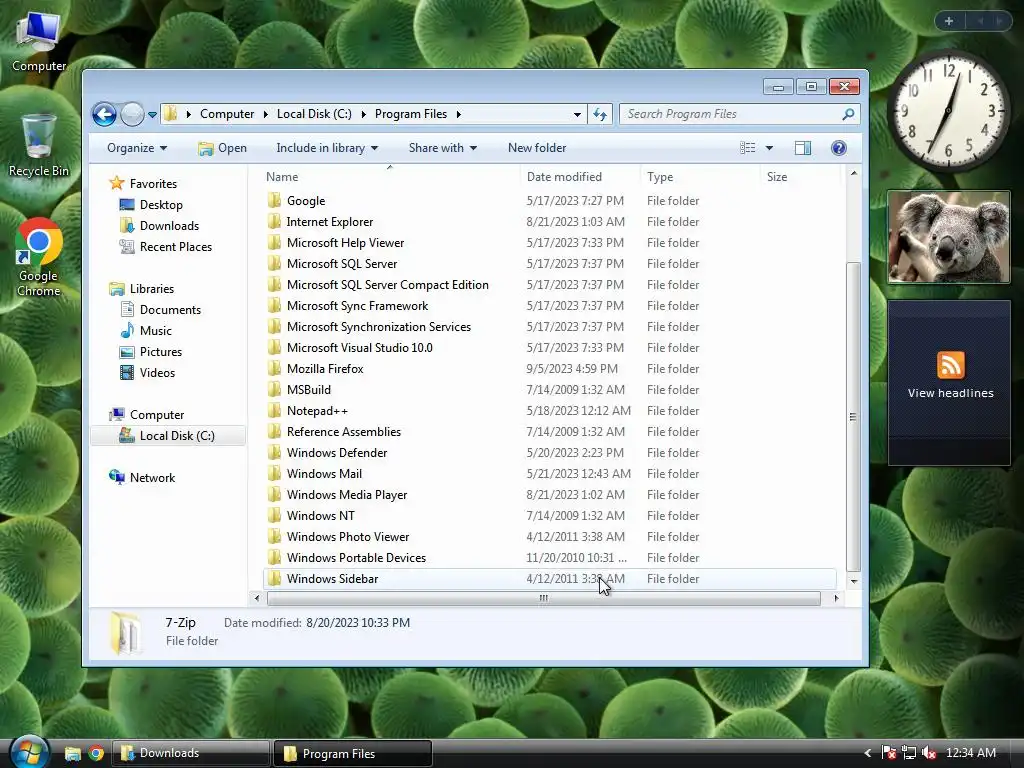Screen dimensions: 1024x768
Task: Change your view using the views icon
Action: click(x=748, y=148)
